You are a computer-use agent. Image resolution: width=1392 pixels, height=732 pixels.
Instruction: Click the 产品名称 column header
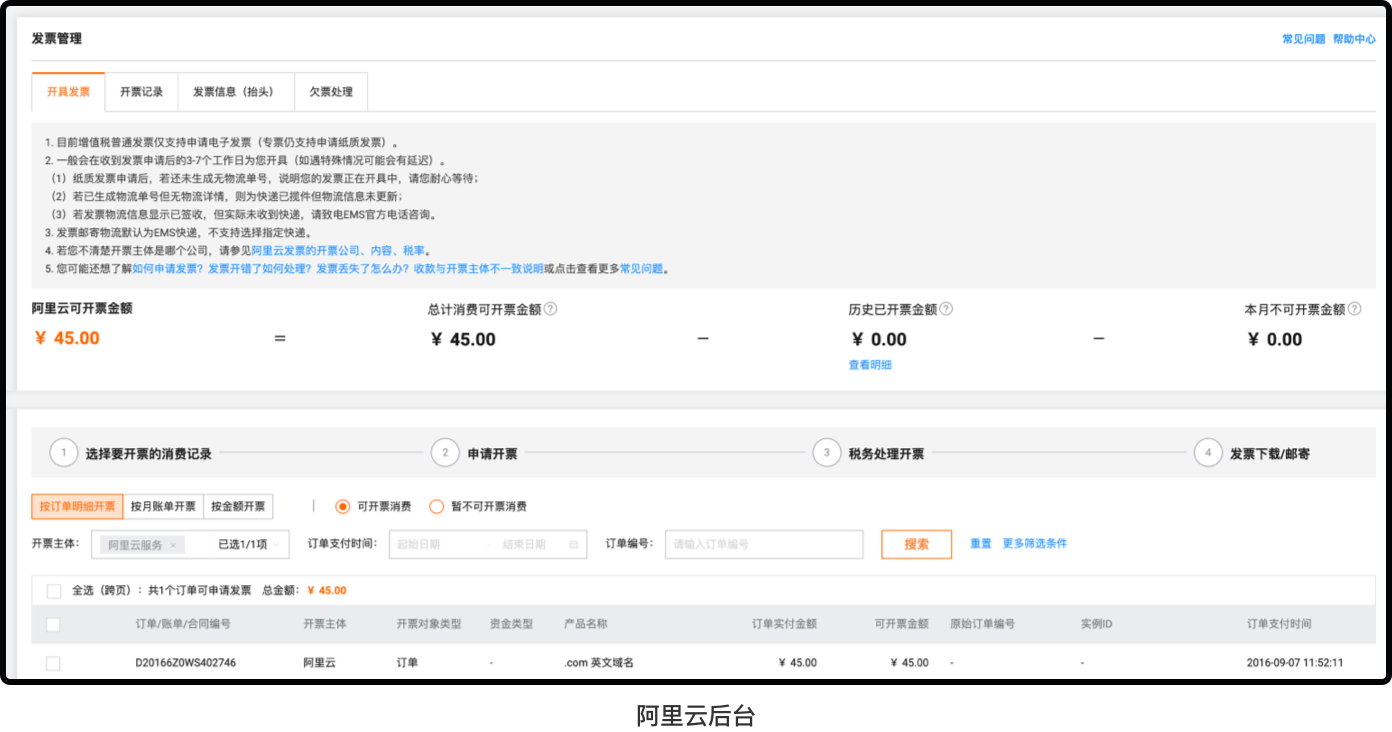click(586, 624)
